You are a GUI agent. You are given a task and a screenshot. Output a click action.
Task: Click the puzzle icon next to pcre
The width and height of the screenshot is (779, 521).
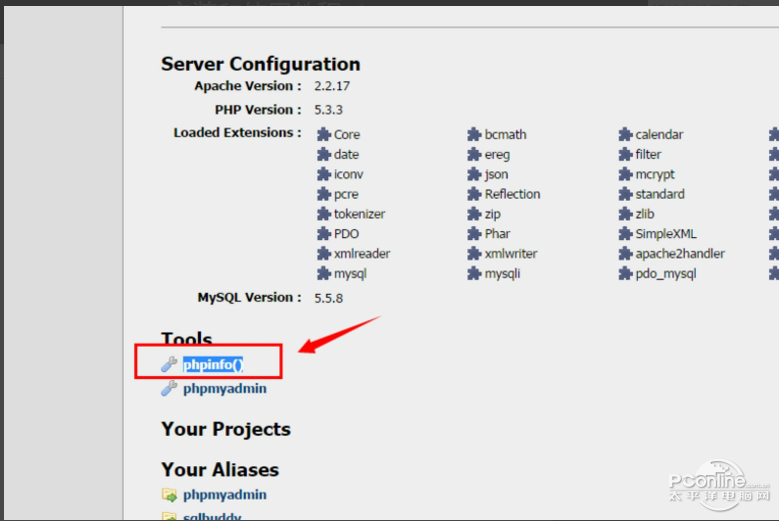324,194
